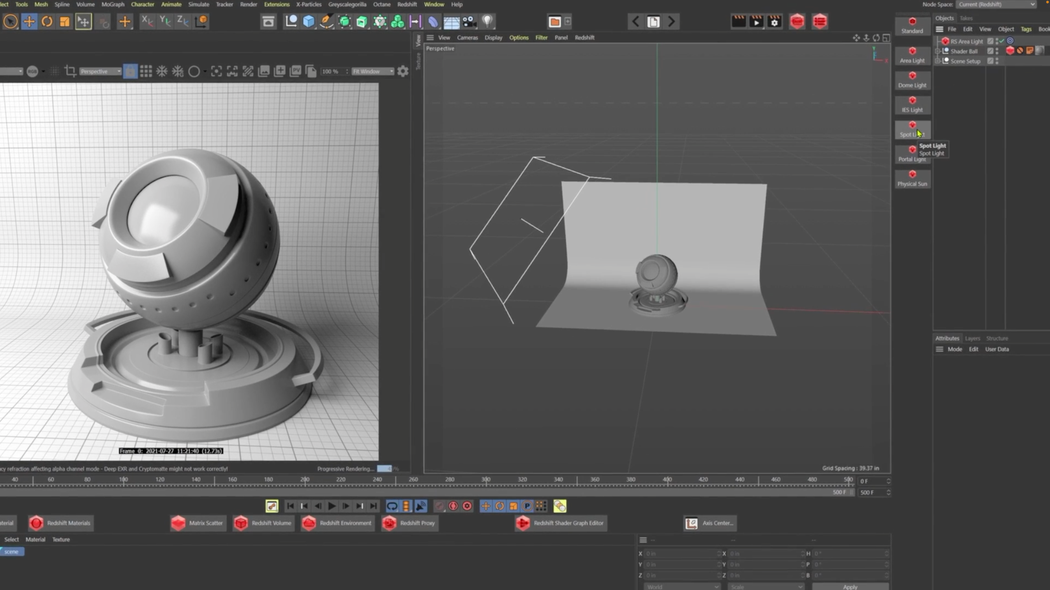Image resolution: width=1050 pixels, height=590 pixels.
Task: Toggle the green enable checkmark on RS Area Light
Action: pos(1002,41)
